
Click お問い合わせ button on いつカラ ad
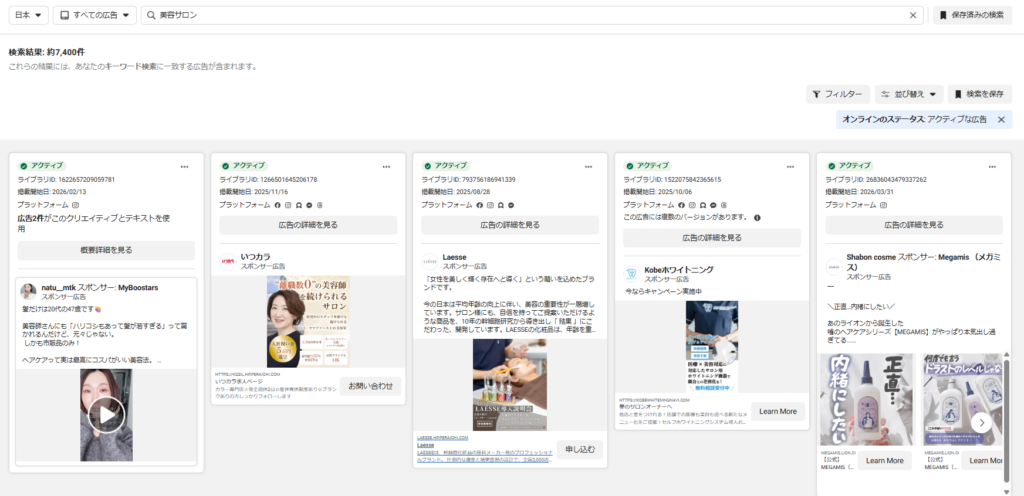[371, 385]
